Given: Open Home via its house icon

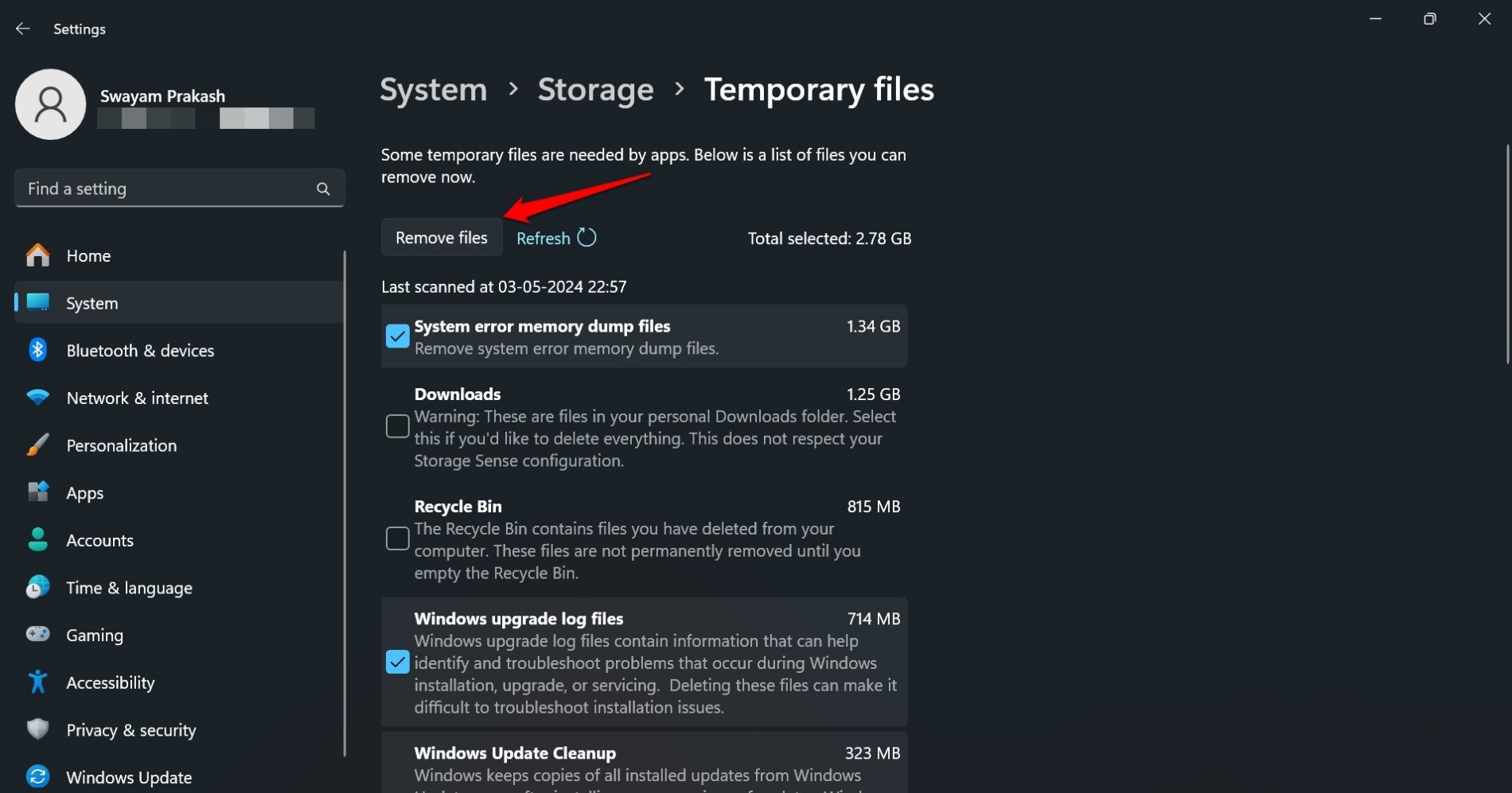Looking at the screenshot, I should [37, 255].
